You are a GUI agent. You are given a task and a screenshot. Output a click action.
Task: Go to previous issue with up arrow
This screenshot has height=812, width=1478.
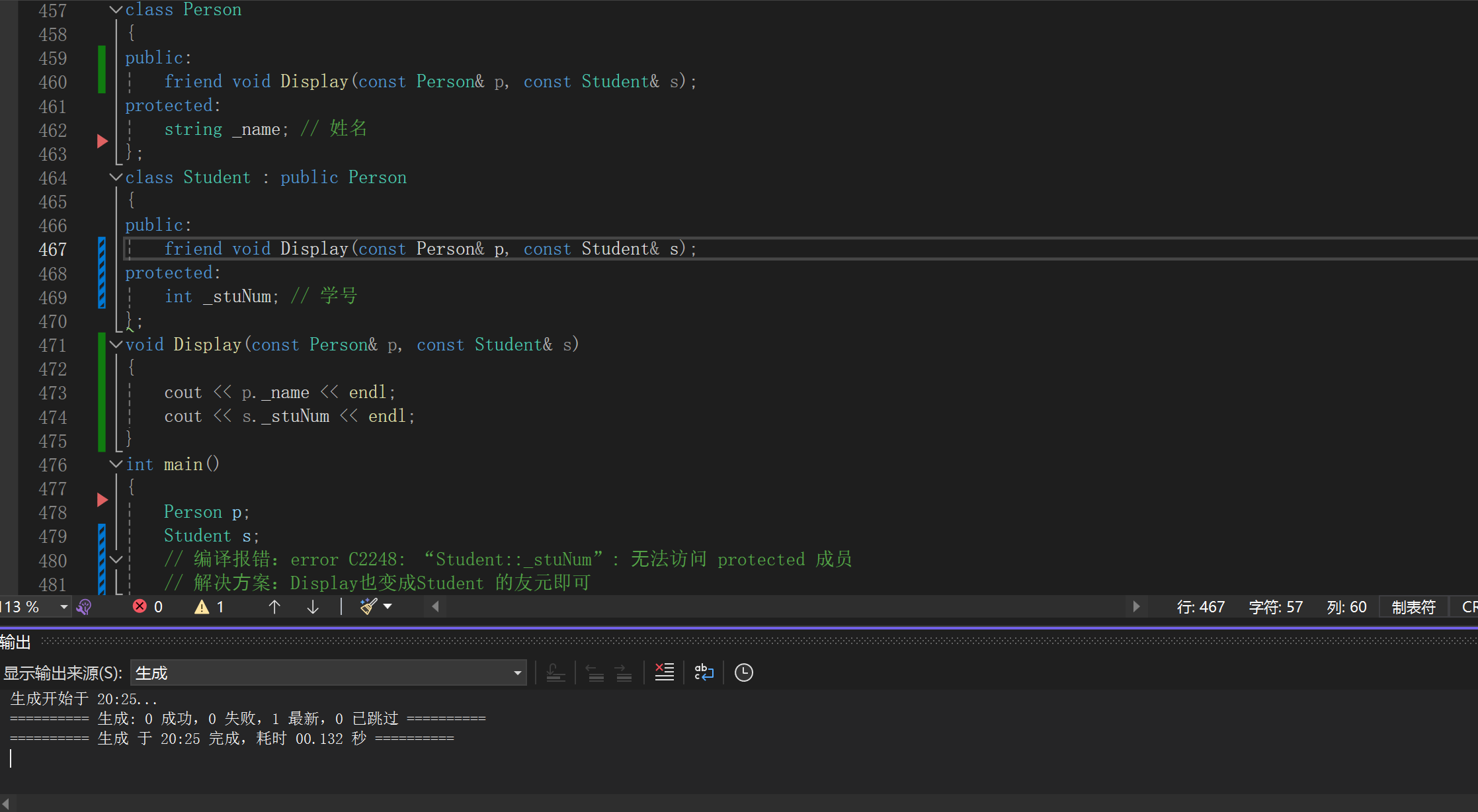coord(274,606)
